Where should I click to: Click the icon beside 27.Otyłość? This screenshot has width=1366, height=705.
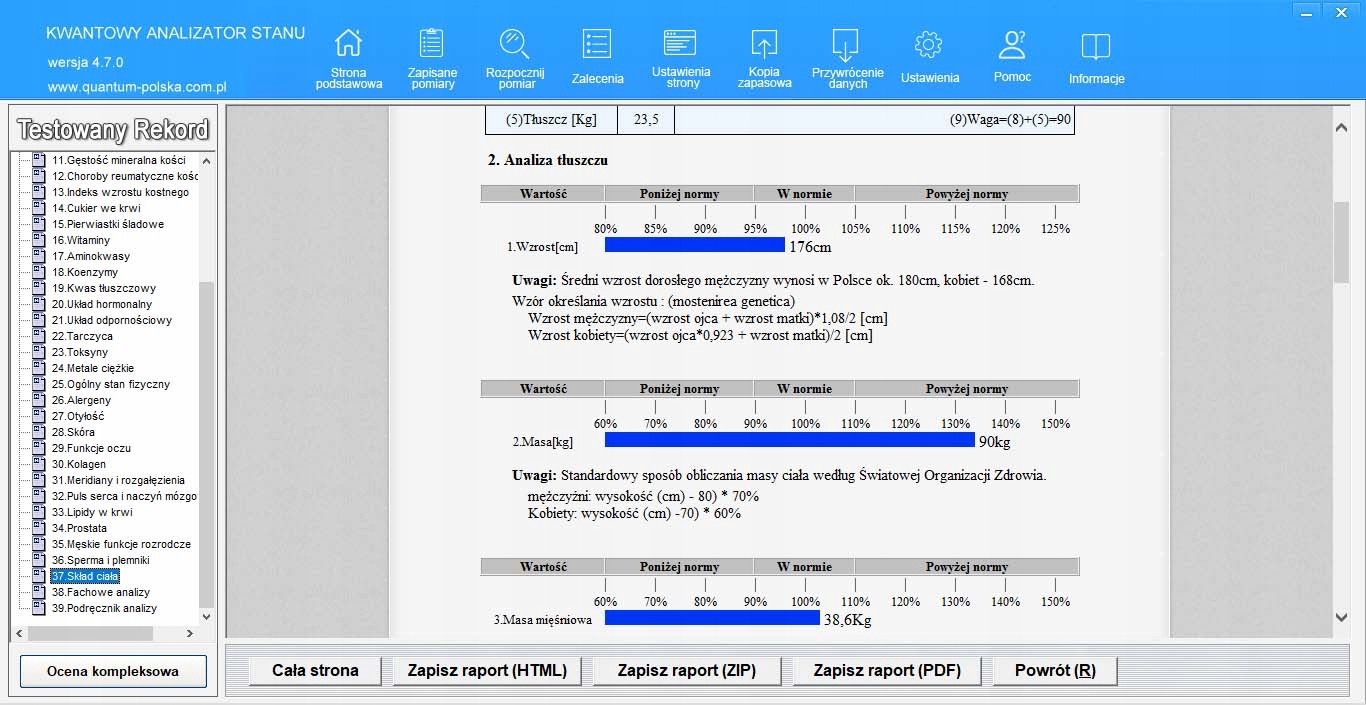point(40,416)
